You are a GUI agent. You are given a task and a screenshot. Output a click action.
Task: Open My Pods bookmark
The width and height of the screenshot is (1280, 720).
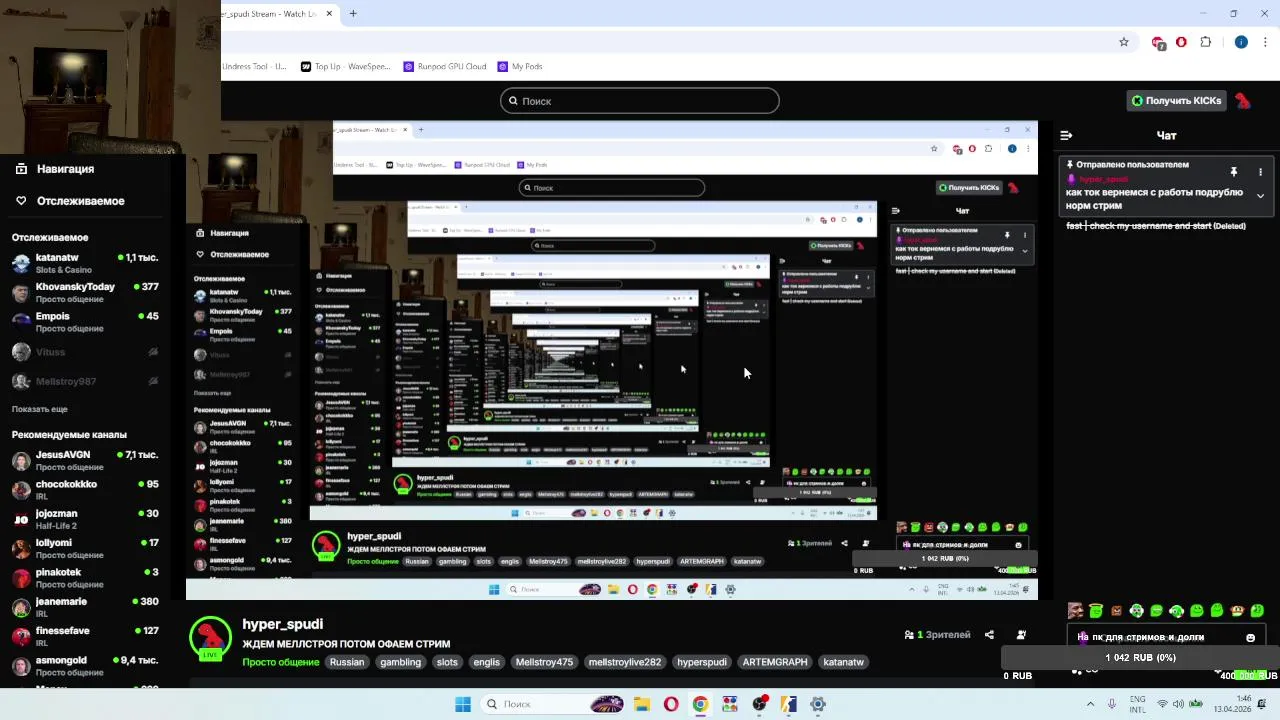pyautogui.click(x=519, y=66)
